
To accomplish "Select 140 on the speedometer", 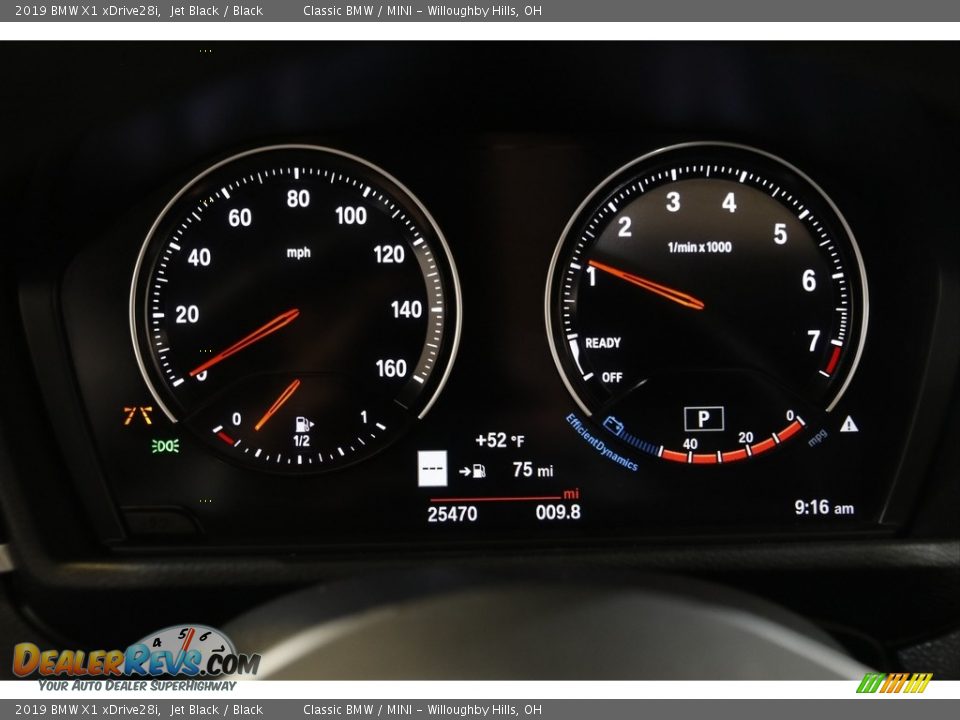I will 407,309.
